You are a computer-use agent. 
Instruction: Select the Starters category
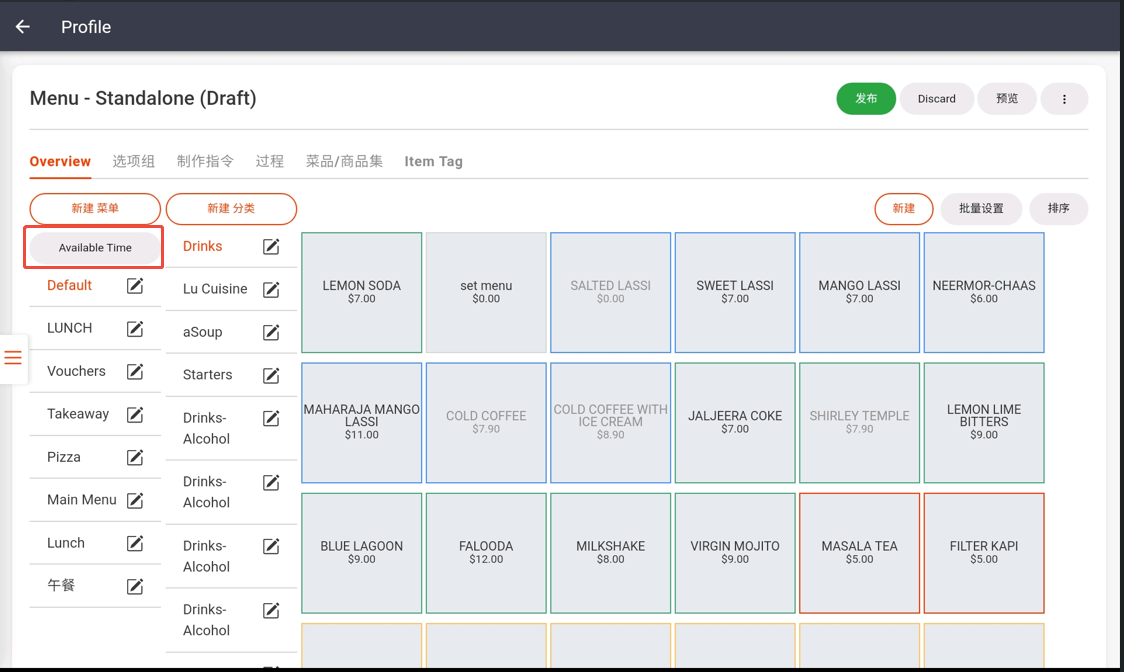(207, 374)
